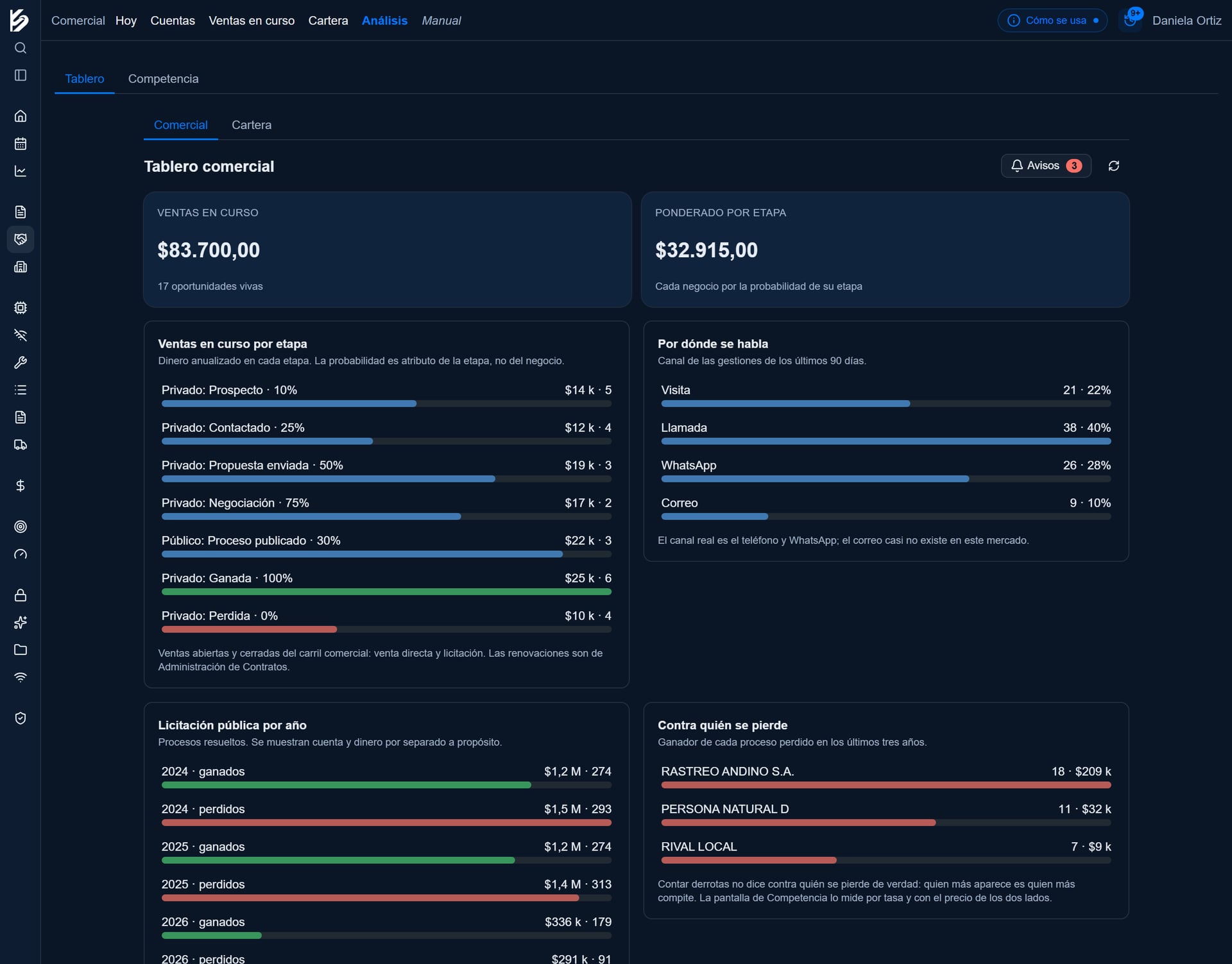Click the Cómo se usa button
1232x964 pixels.
tap(1052, 21)
